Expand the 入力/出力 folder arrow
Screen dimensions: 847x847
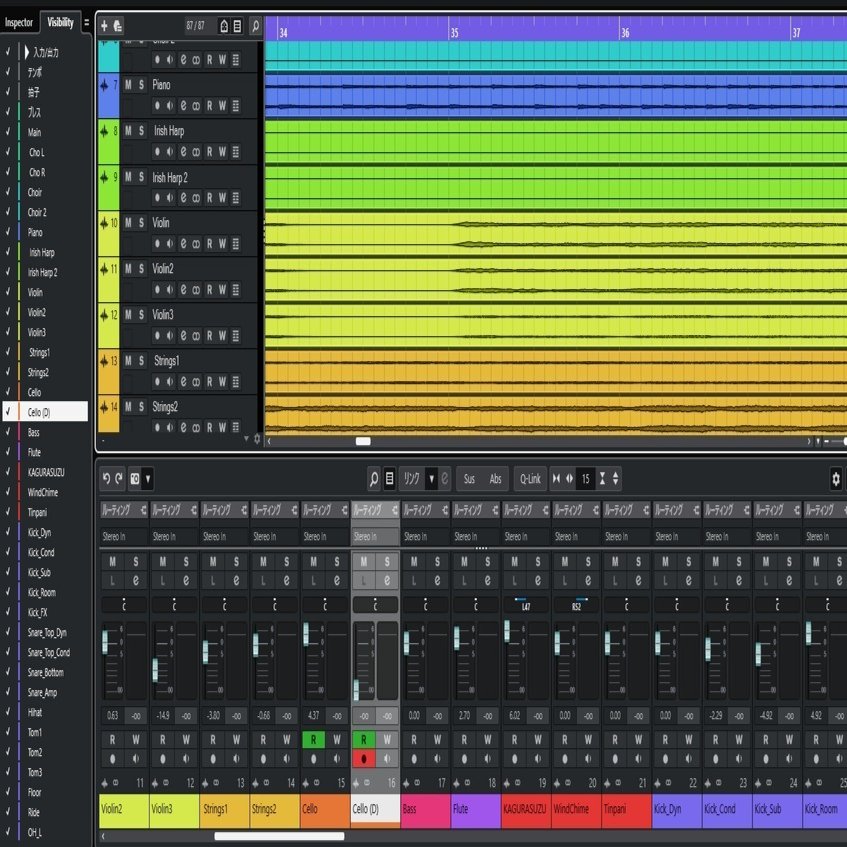coord(26,52)
